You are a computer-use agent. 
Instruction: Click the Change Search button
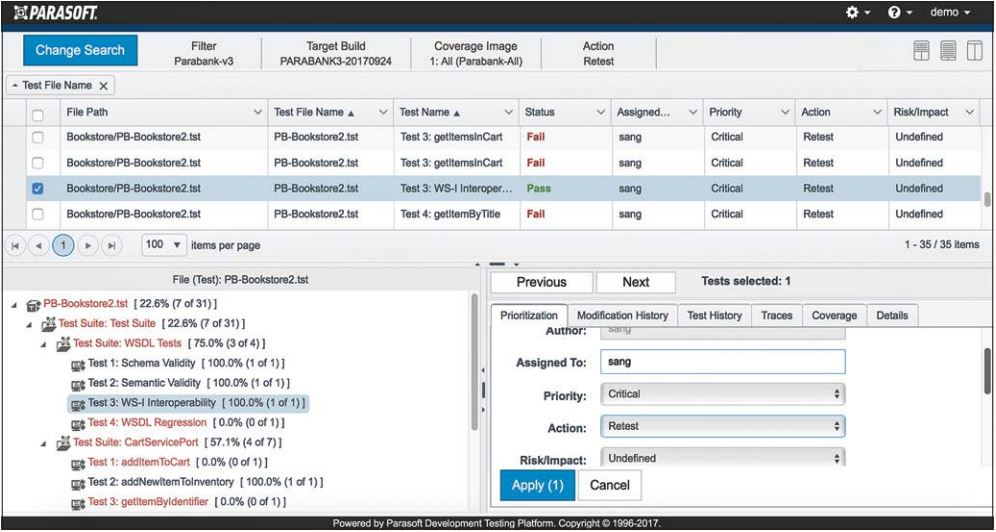click(x=80, y=50)
